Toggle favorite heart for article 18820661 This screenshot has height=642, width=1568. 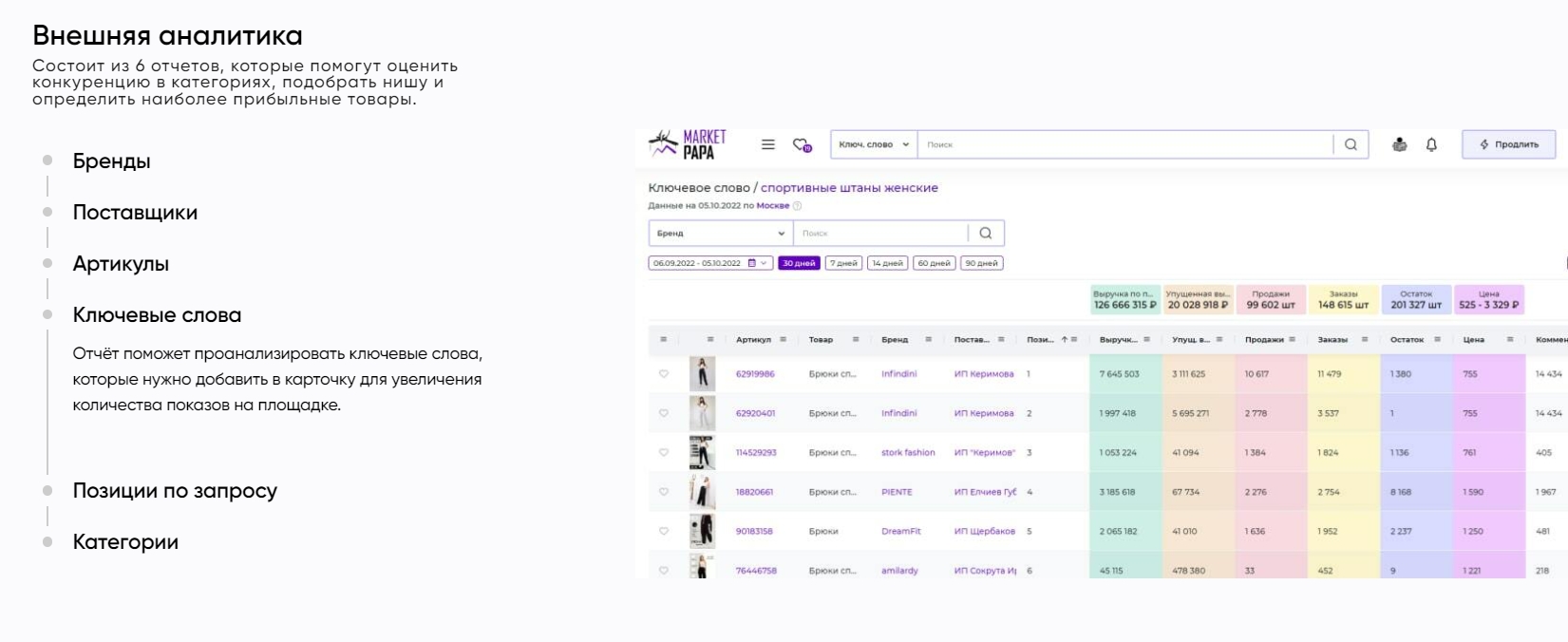tap(664, 492)
